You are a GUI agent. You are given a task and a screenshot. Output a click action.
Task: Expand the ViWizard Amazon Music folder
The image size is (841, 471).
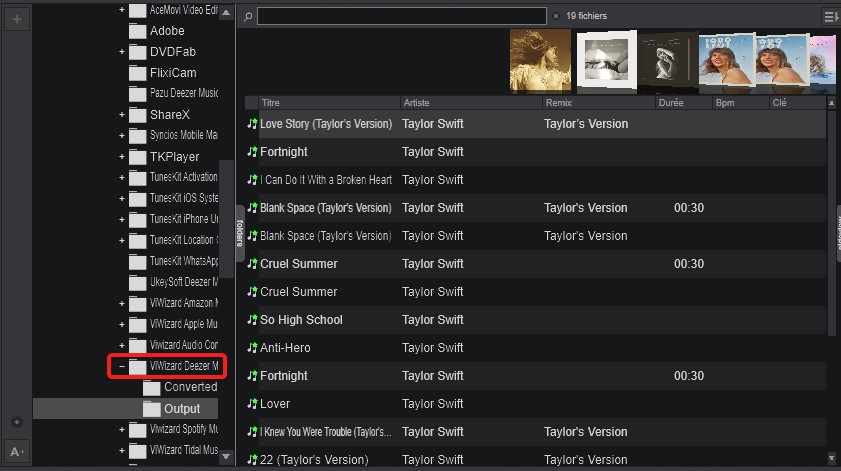tap(122, 304)
